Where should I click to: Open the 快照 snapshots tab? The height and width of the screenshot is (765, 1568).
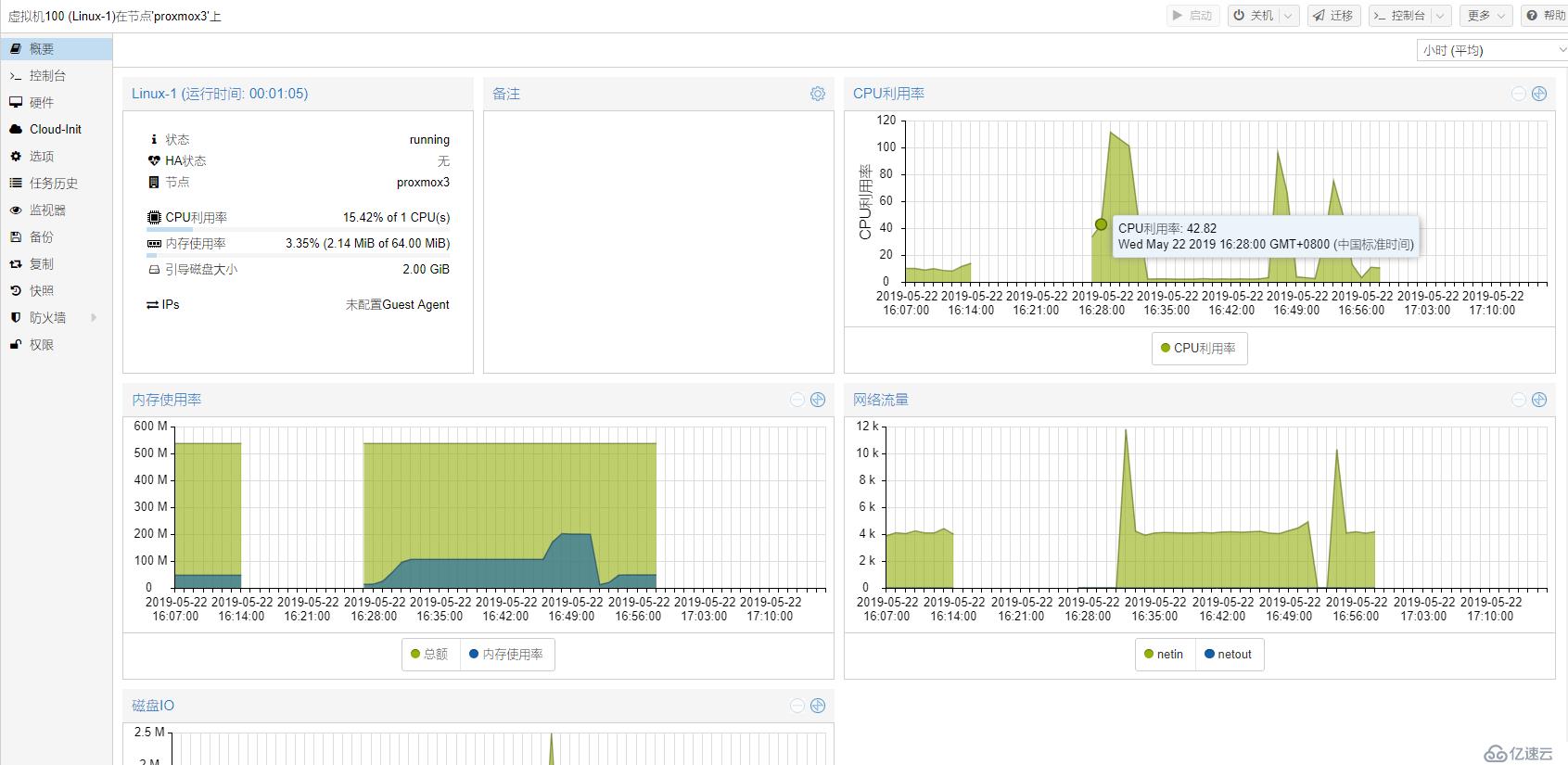(x=56, y=290)
